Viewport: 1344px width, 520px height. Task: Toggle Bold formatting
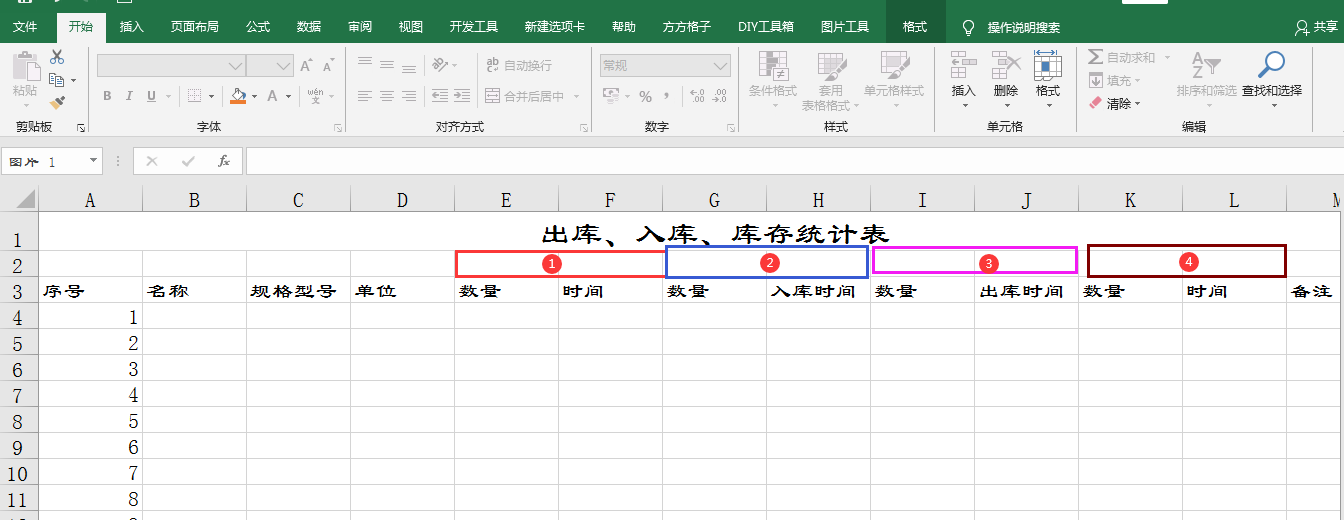107,96
